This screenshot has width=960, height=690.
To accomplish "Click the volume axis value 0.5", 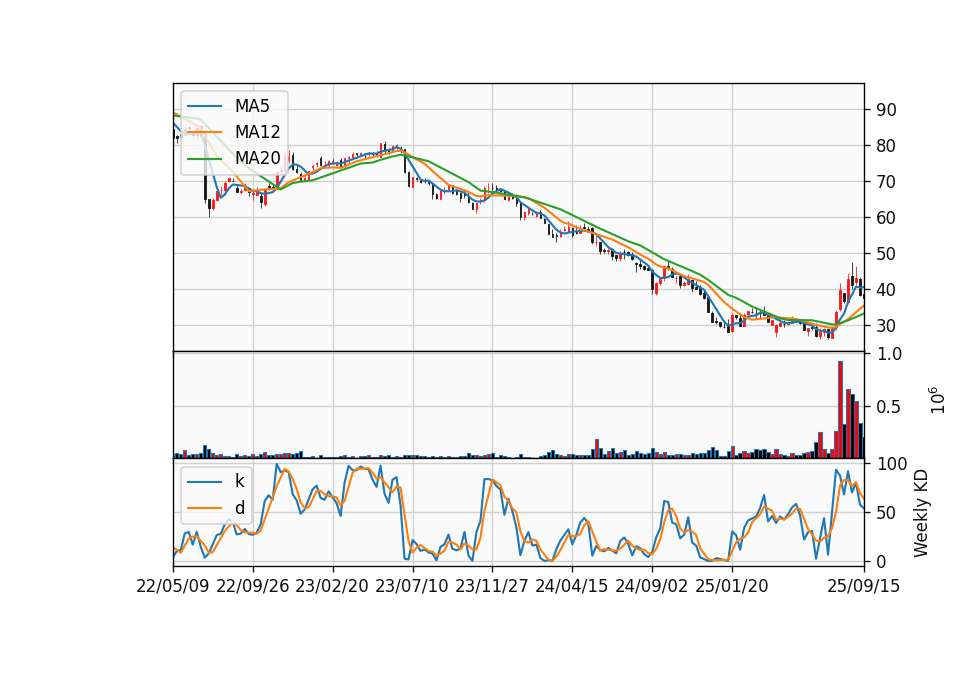I will pyautogui.click(x=888, y=407).
